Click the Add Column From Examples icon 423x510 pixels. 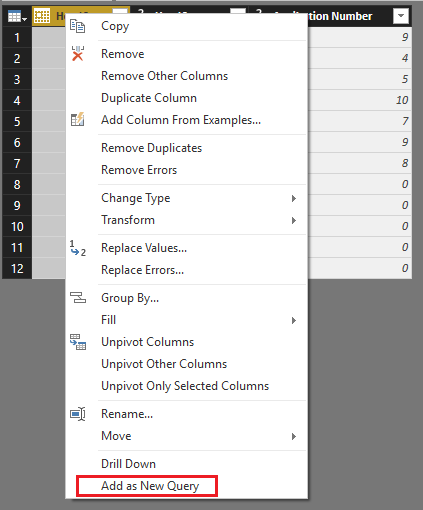click(78, 120)
